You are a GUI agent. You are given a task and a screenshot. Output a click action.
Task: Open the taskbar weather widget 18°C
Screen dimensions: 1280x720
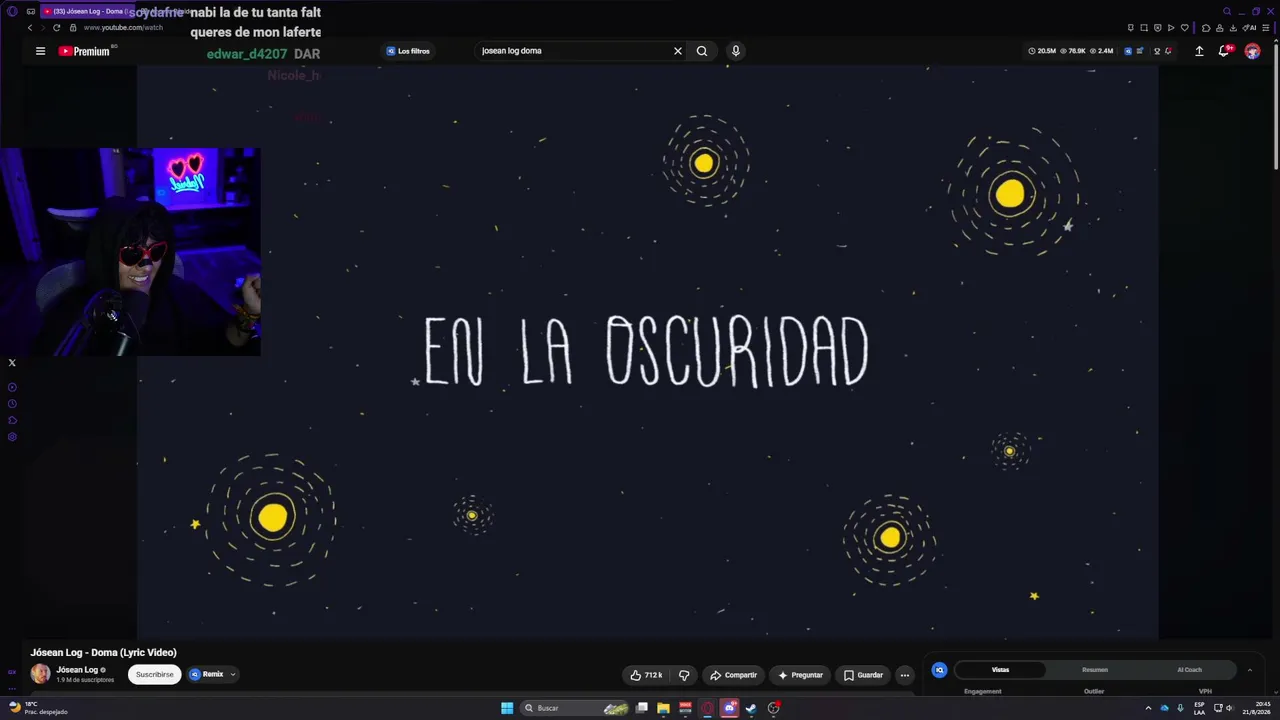[x=38, y=708]
